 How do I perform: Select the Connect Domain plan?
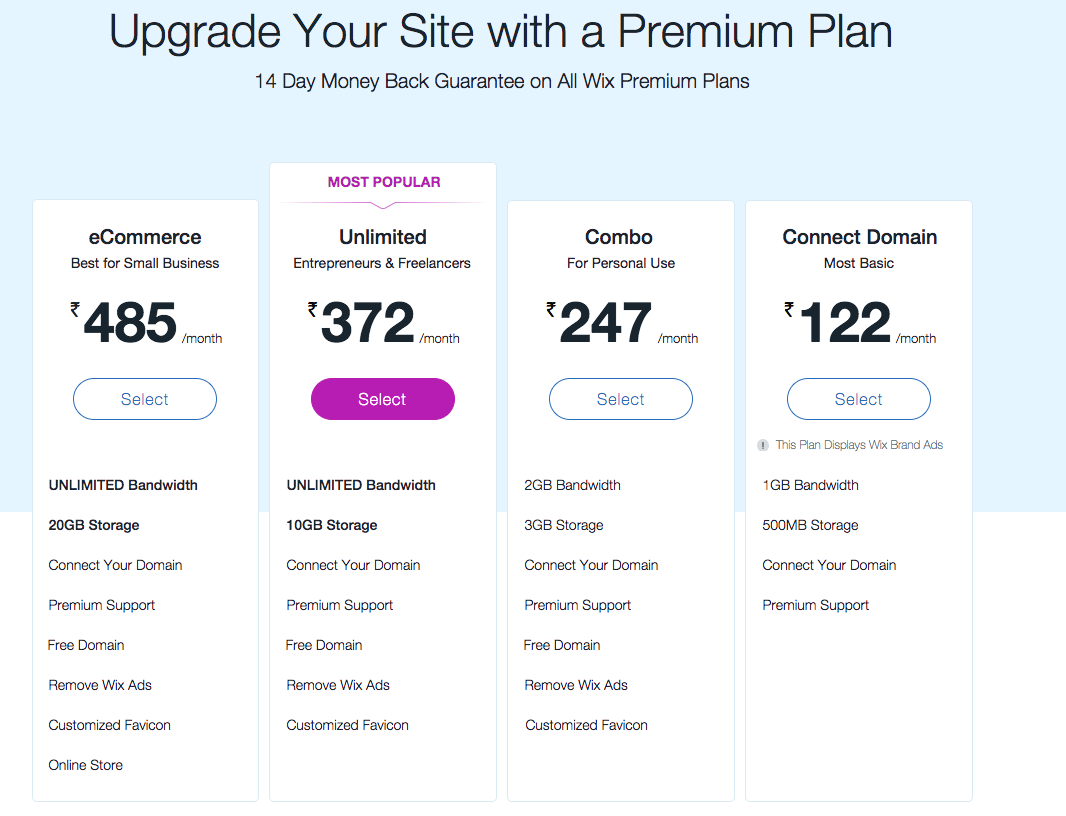859,399
